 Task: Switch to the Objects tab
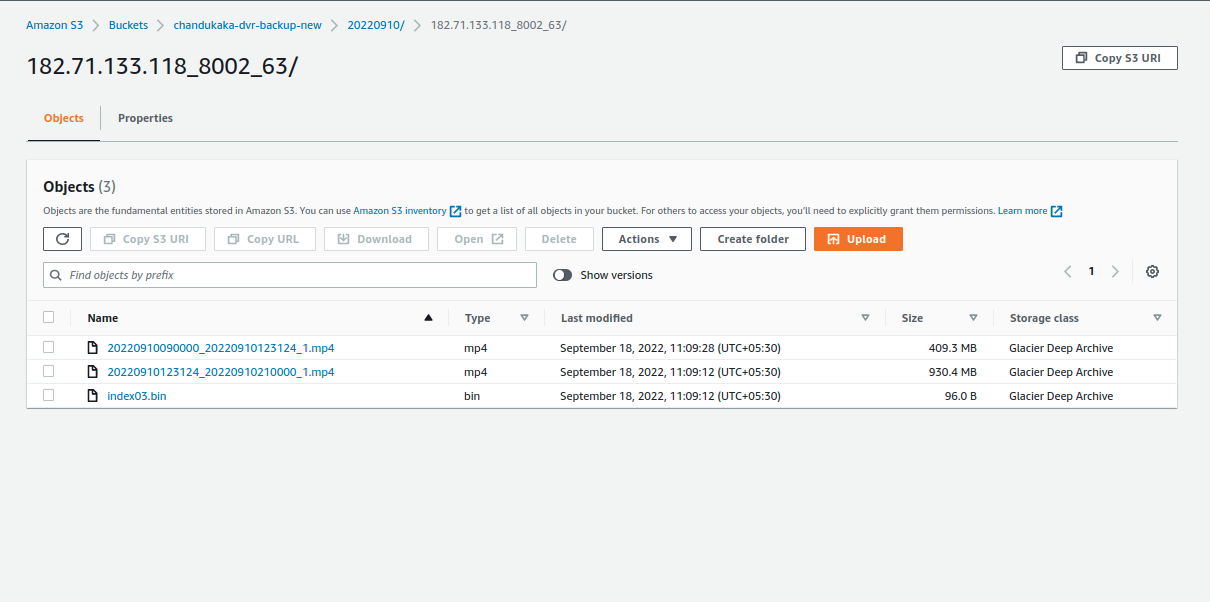[64, 118]
